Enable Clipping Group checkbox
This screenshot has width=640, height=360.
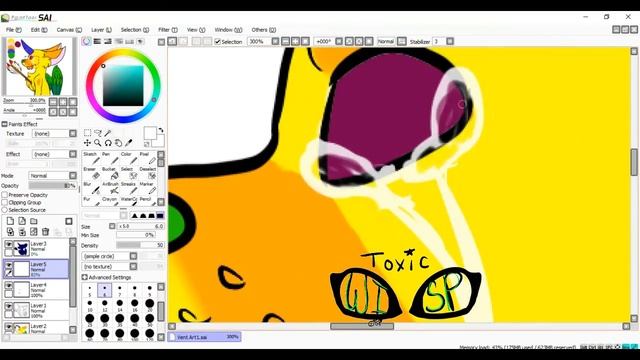pos(4,202)
